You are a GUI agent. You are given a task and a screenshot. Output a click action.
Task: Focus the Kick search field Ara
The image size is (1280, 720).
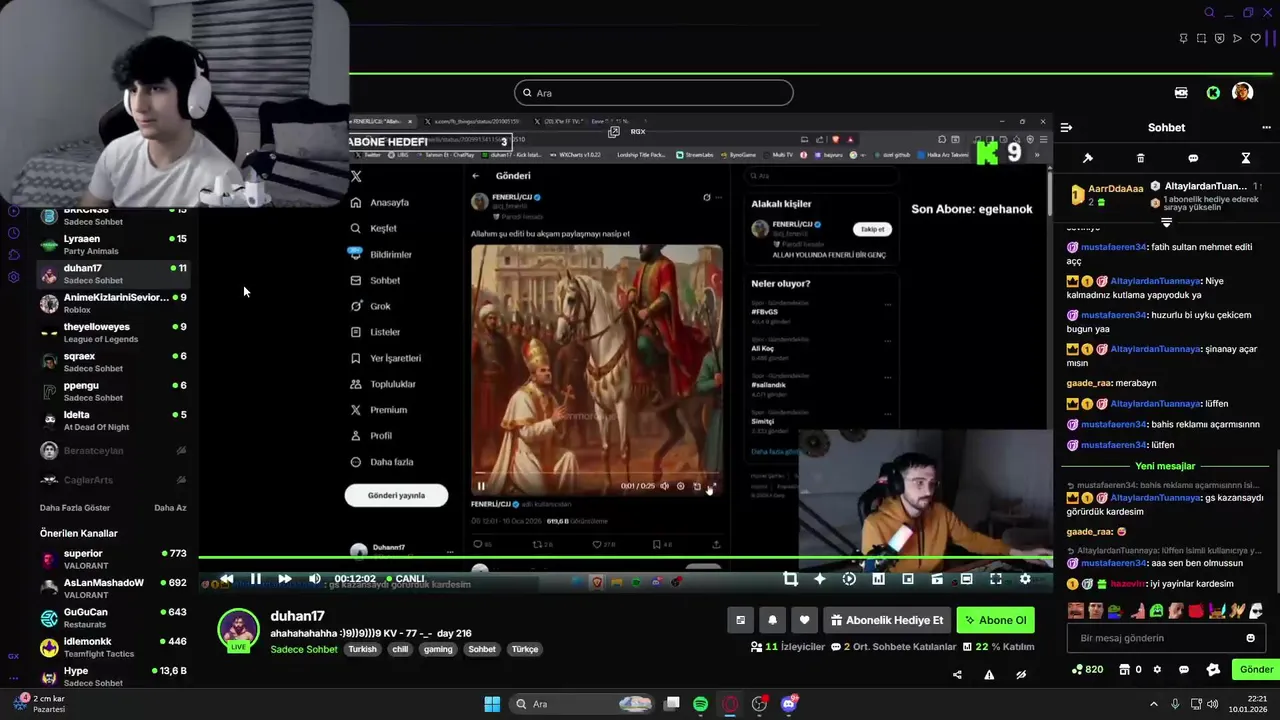[x=654, y=93]
